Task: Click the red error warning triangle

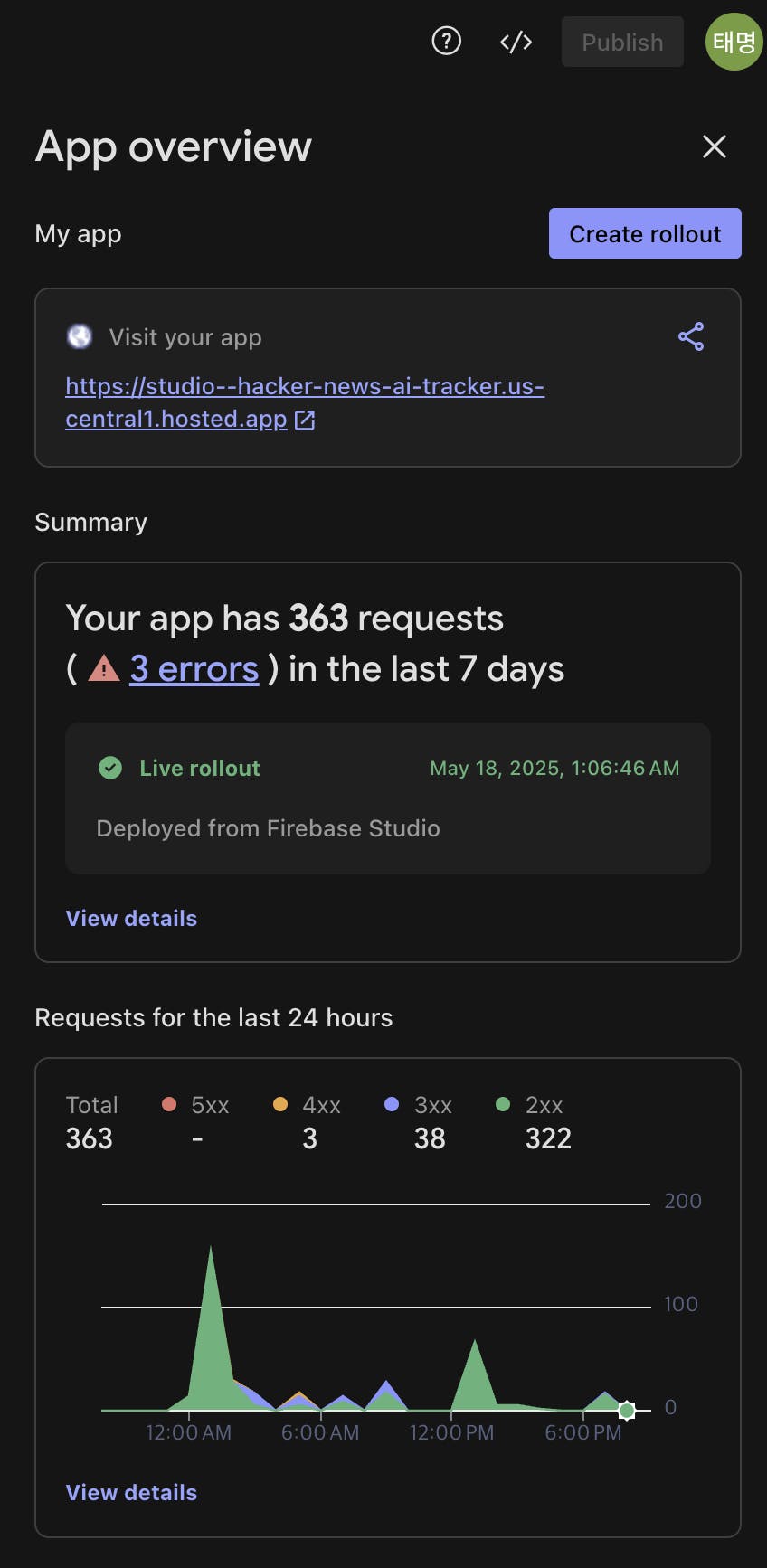Action: [104, 669]
